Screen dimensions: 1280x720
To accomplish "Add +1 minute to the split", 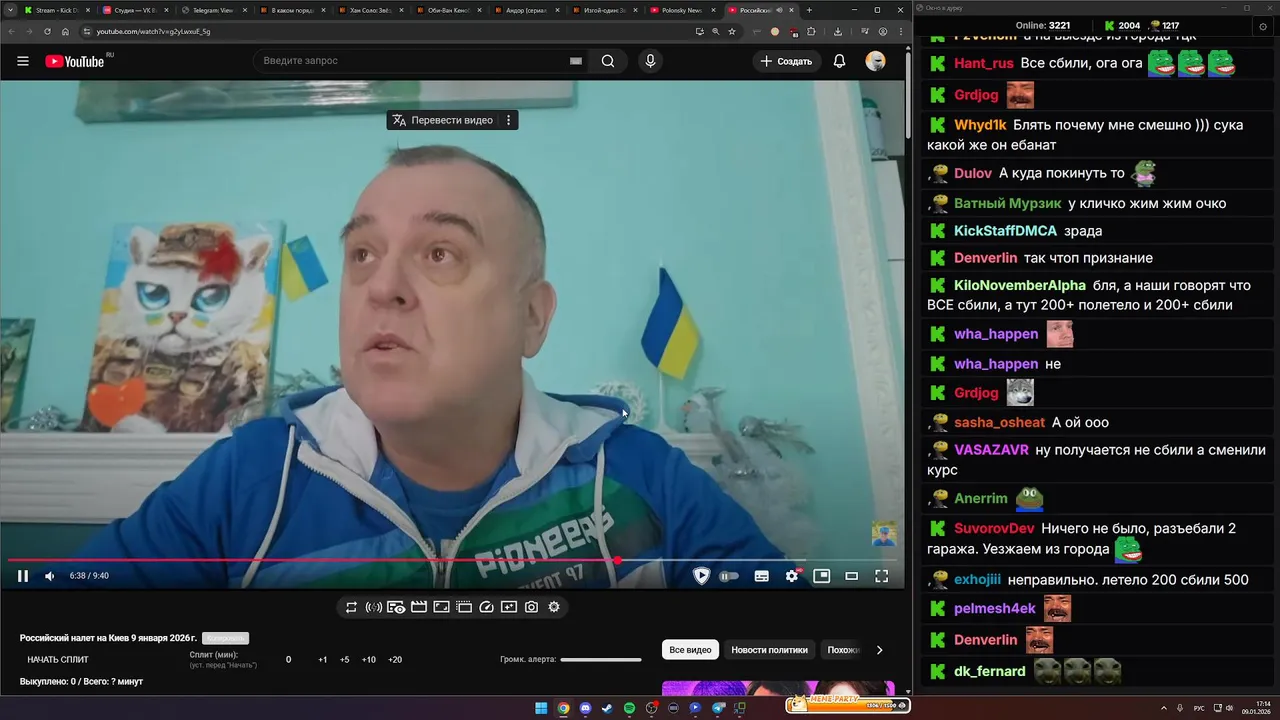I will click(x=323, y=660).
